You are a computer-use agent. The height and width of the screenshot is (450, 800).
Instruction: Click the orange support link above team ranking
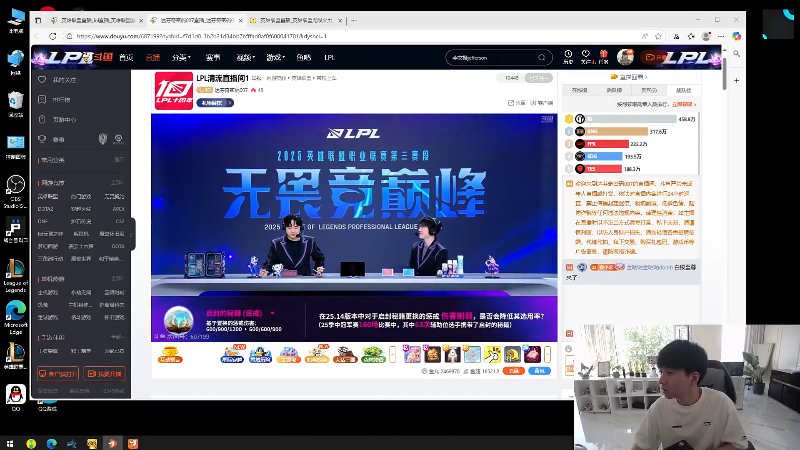pyautogui.click(x=684, y=104)
